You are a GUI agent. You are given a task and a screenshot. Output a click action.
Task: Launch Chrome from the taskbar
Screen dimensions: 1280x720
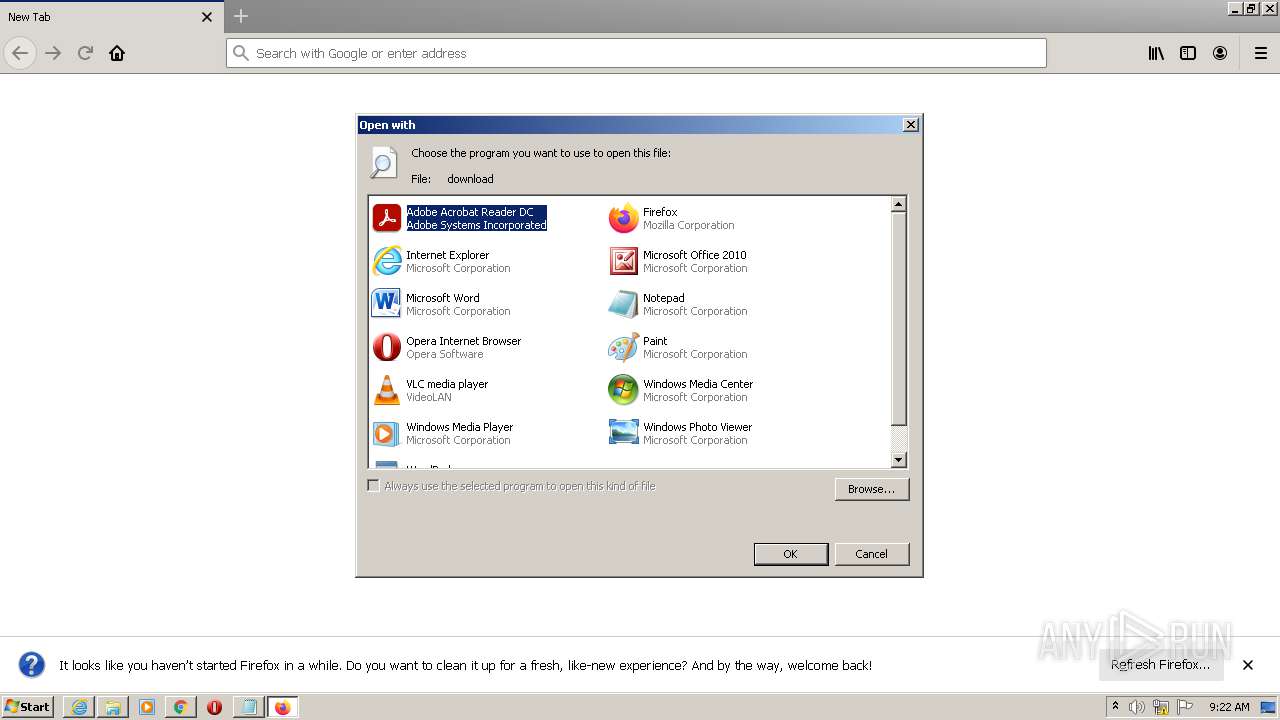pyautogui.click(x=180, y=707)
